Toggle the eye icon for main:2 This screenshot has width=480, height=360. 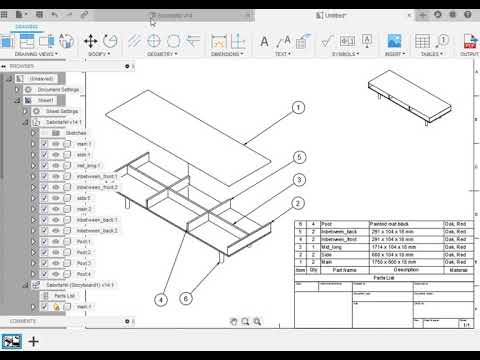56,209
